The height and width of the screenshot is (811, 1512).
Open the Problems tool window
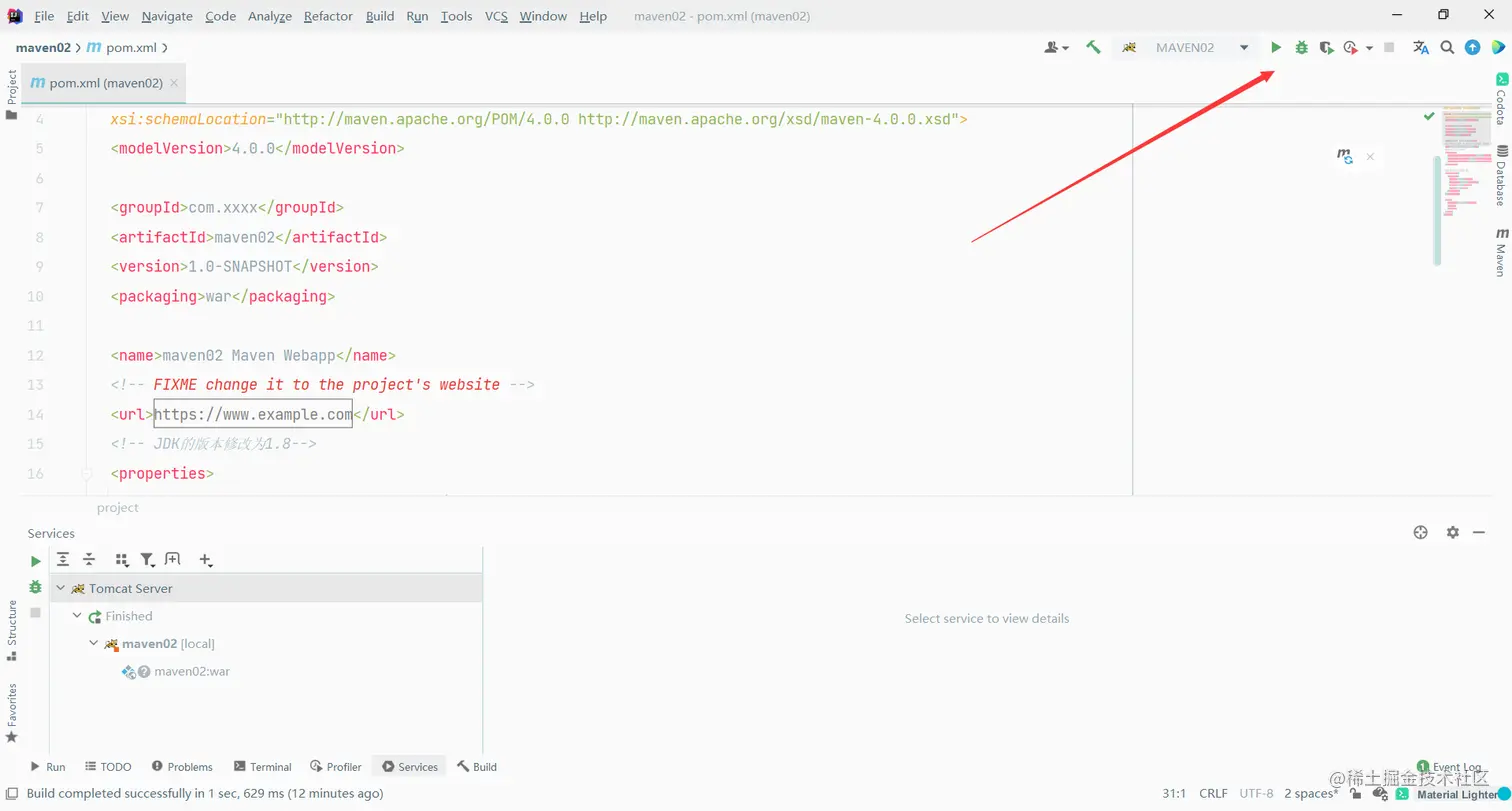click(x=182, y=767)
